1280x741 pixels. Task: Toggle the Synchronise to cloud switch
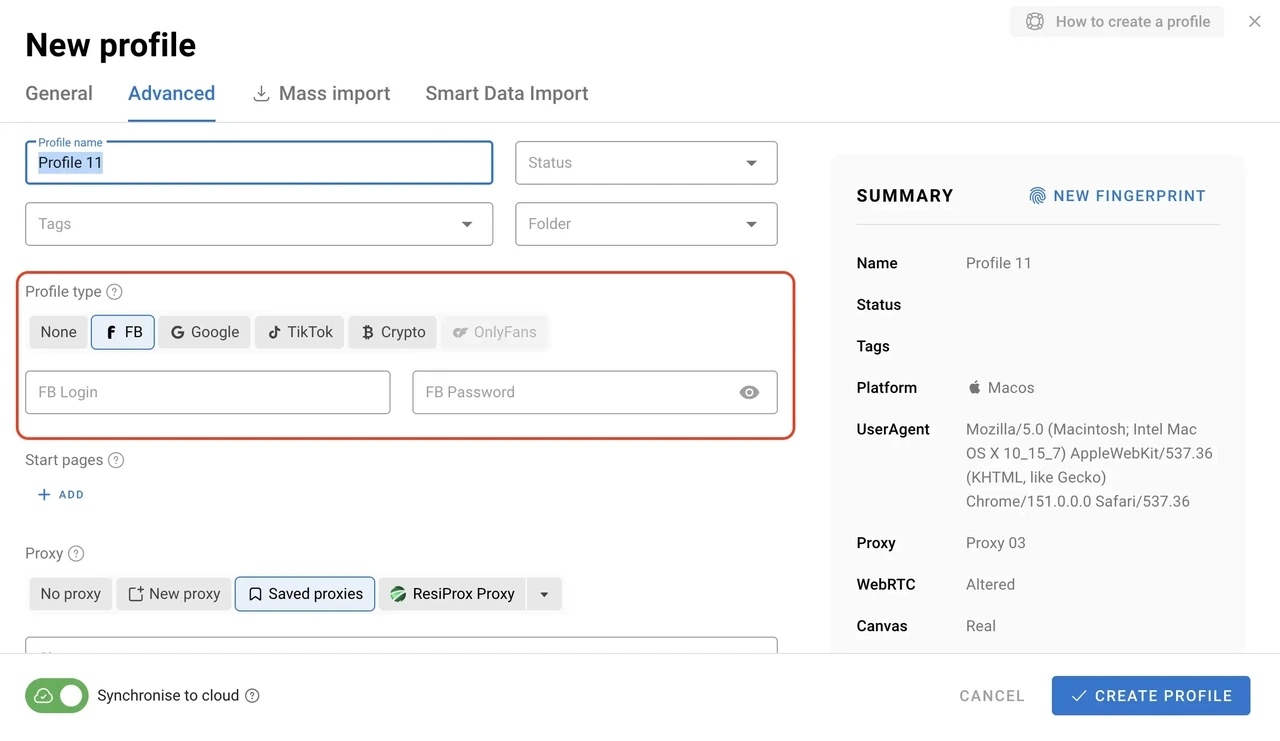click(57, 695)
